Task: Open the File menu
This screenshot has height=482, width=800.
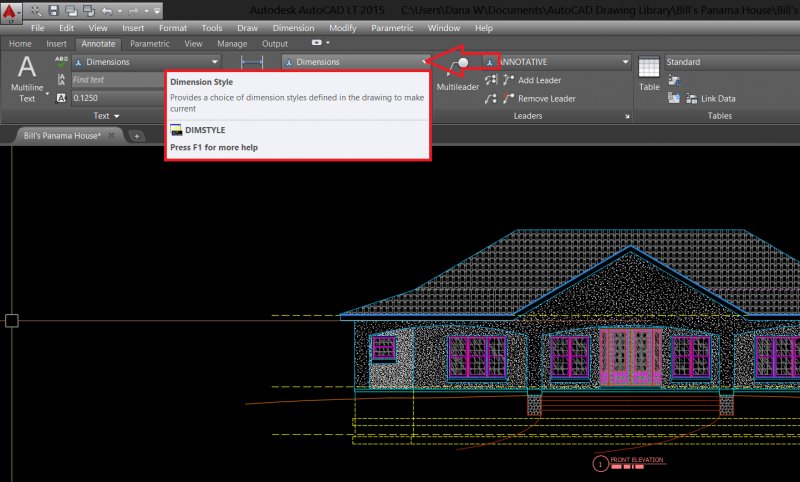Action: pos(37,28)
